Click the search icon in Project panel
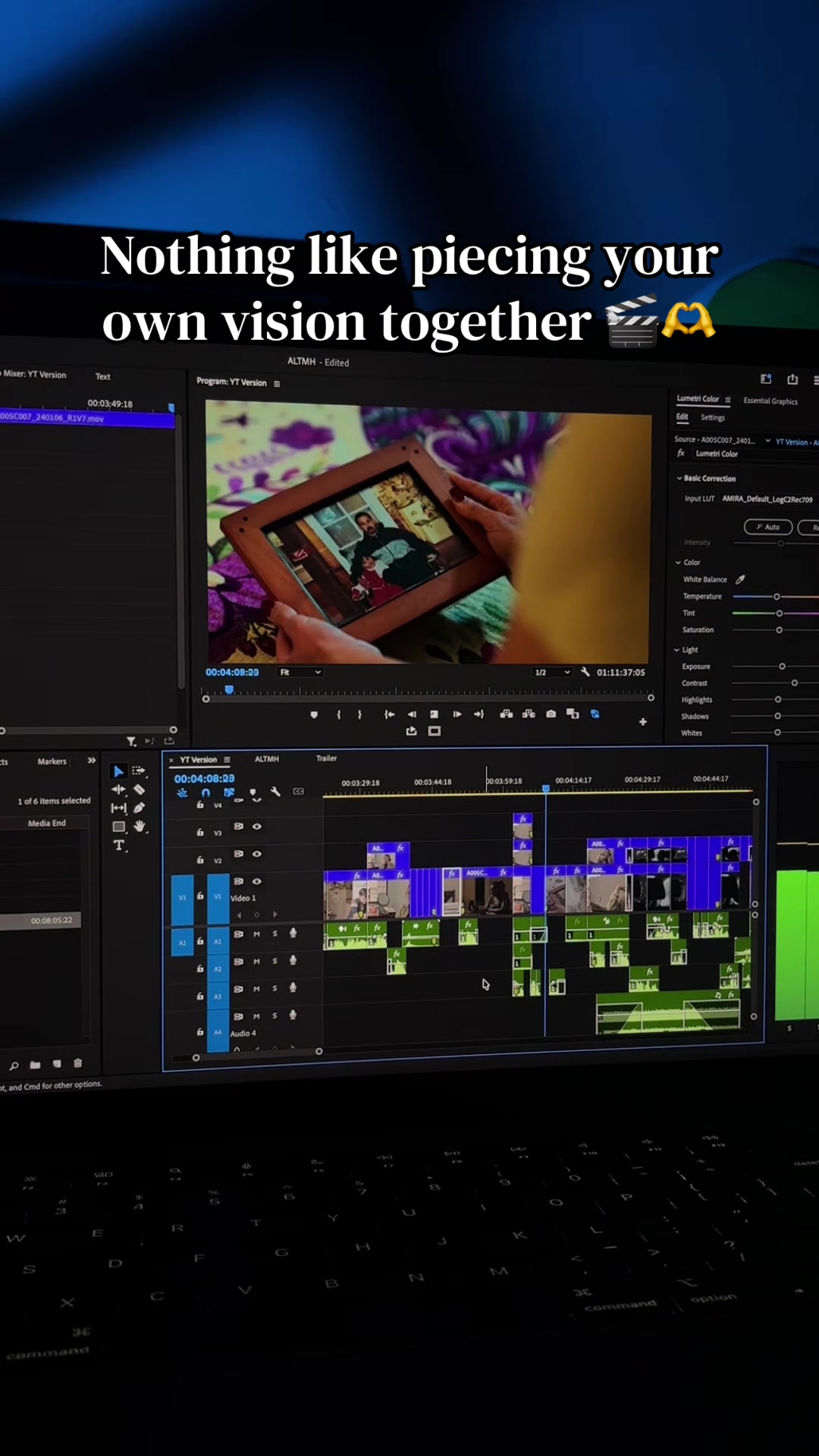Image resolution: width=819 pixels, height=1456 pixels. click(14, 1066)
